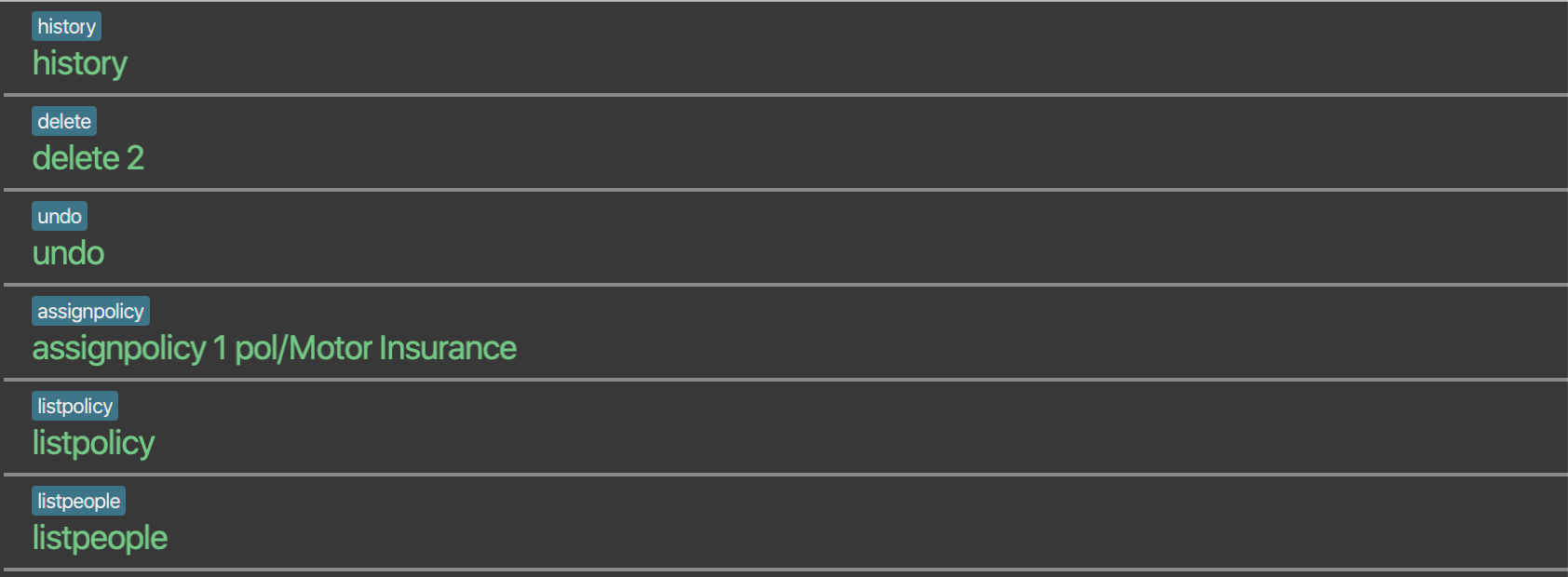Click the 'Motor Insurance' policy name text
Screen dimensions: 1568x577
click(x=403, y=348)
